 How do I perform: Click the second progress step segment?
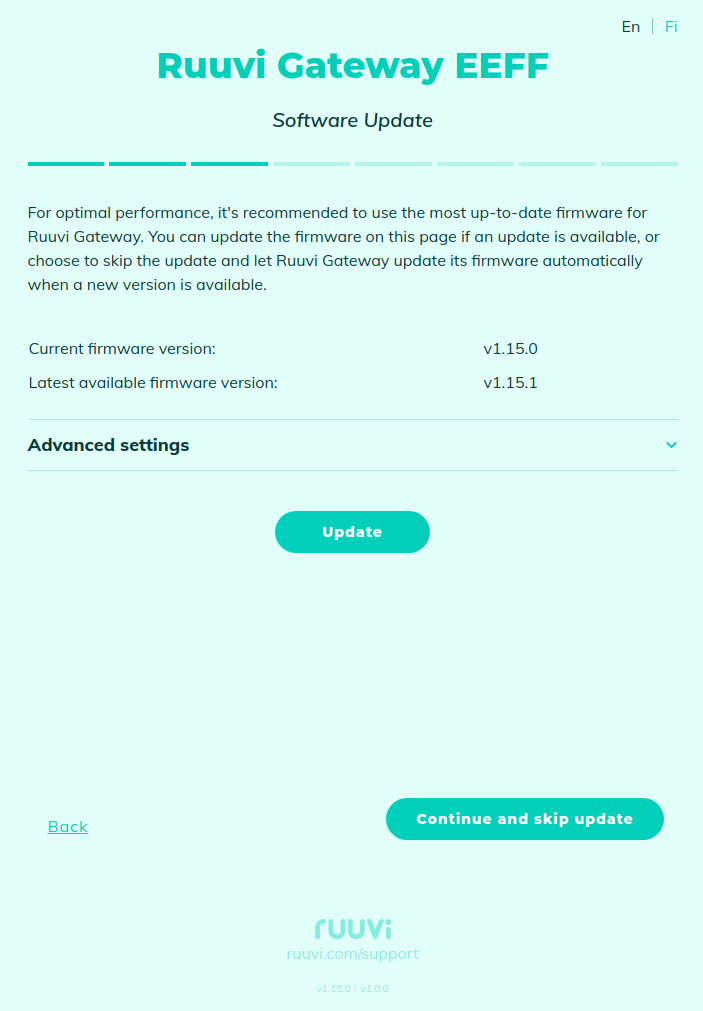(x=147, y=163)
